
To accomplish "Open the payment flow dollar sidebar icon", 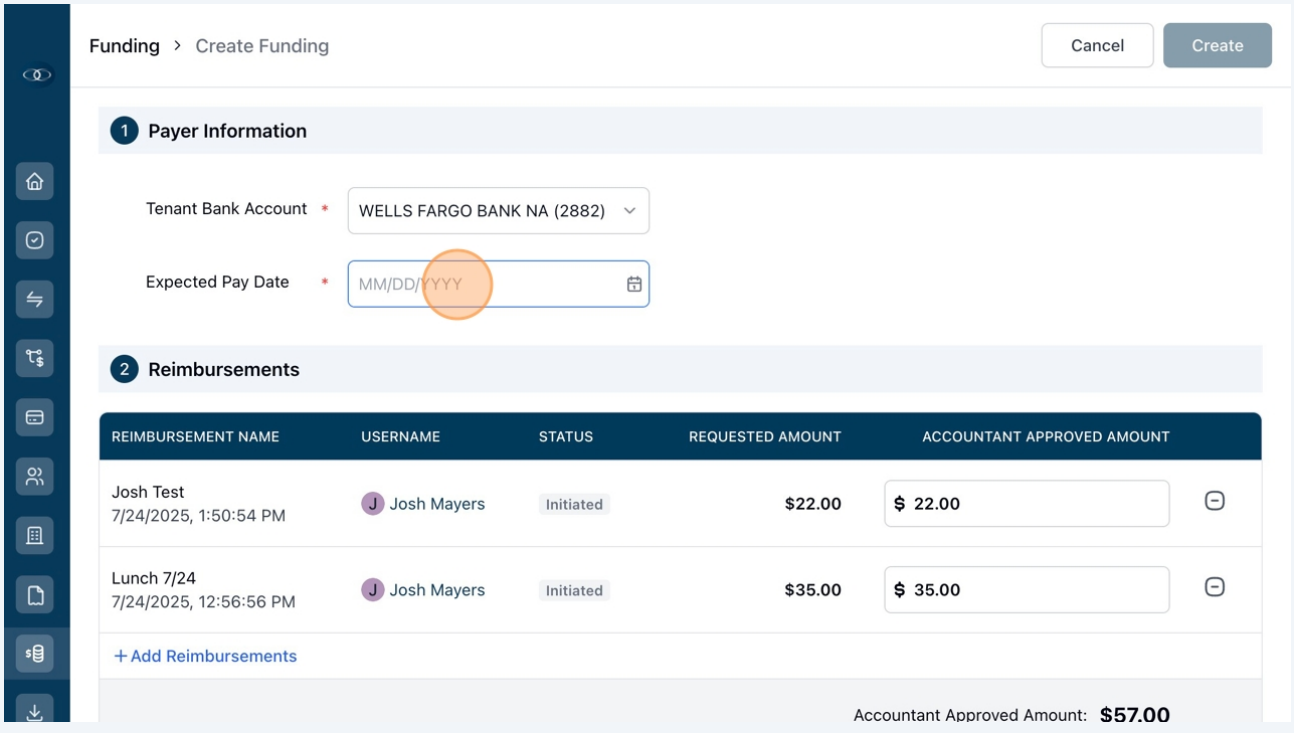I will pos(35,358).
